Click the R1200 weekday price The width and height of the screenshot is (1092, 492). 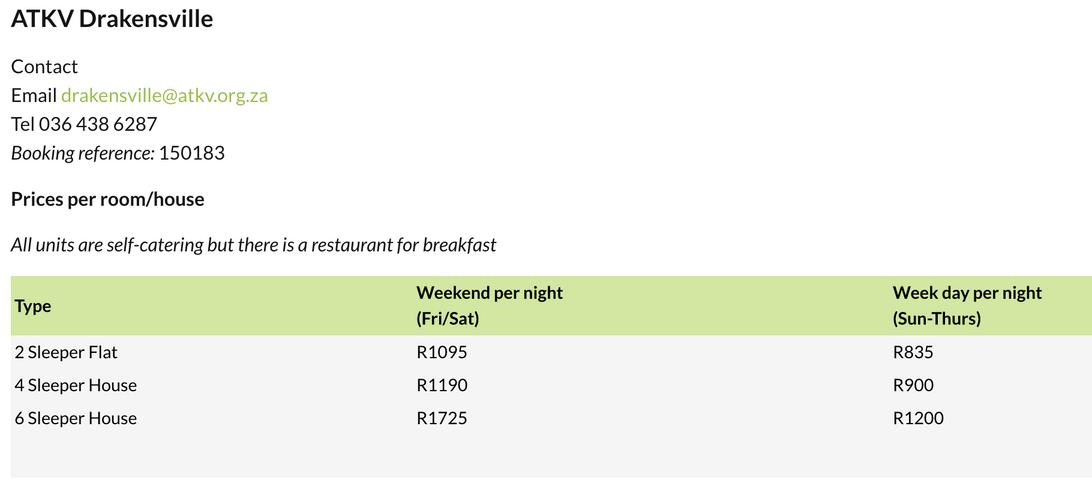point(919,418)
